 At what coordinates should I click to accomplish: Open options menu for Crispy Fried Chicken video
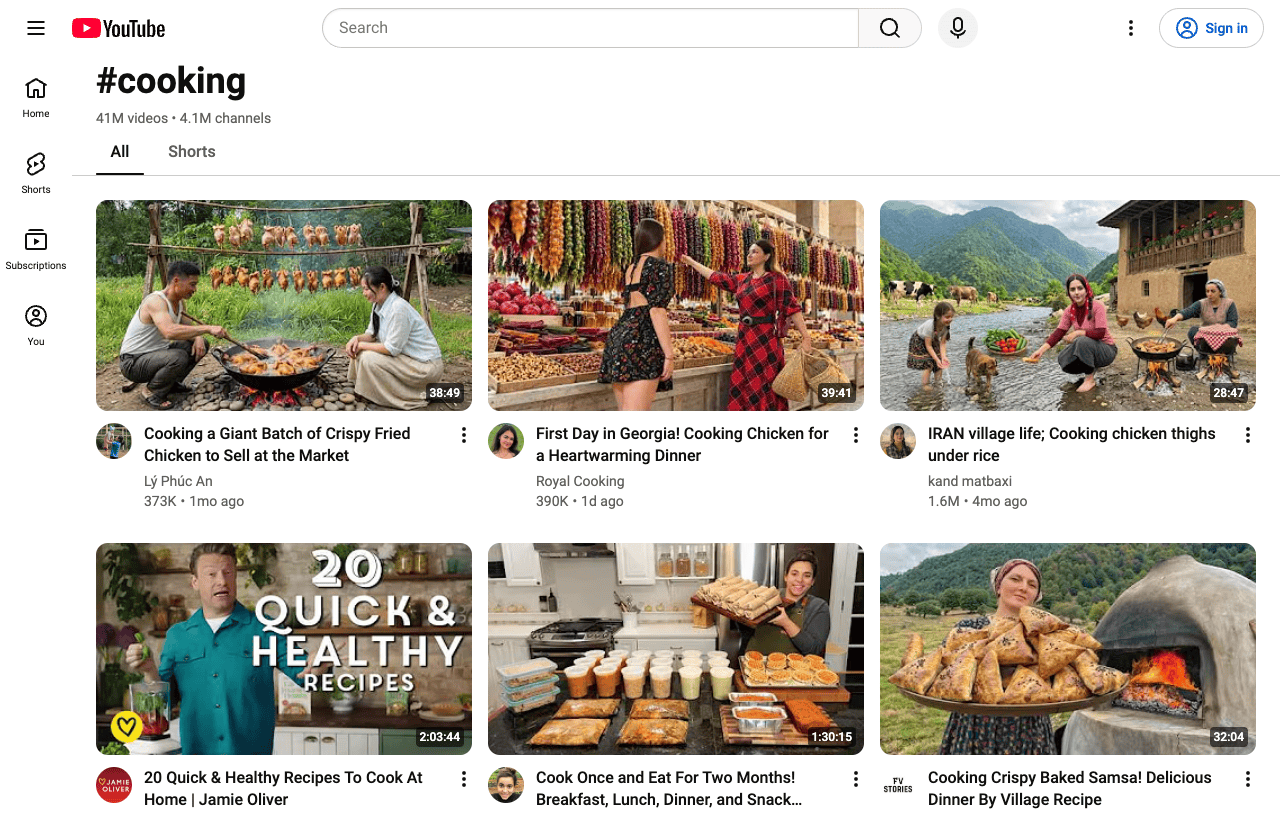tap(463, 435)
